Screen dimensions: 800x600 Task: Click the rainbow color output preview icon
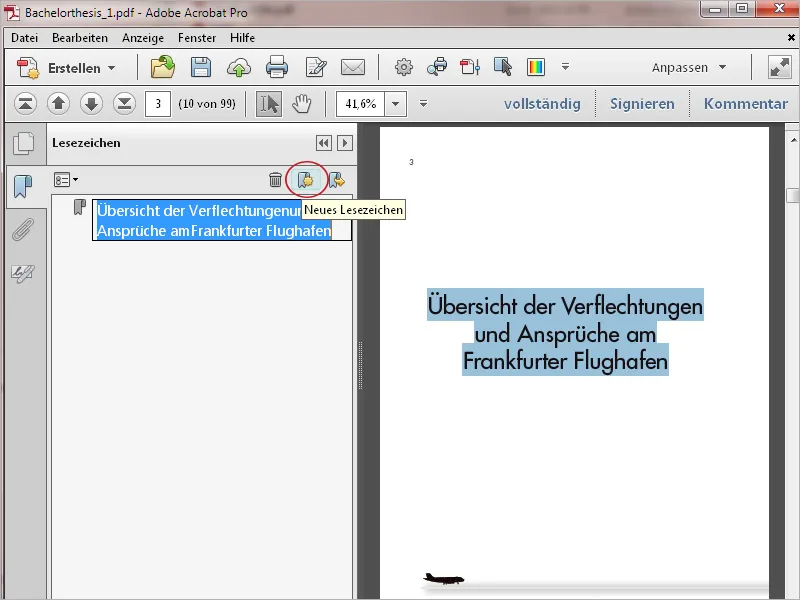(x=536, y=67)
